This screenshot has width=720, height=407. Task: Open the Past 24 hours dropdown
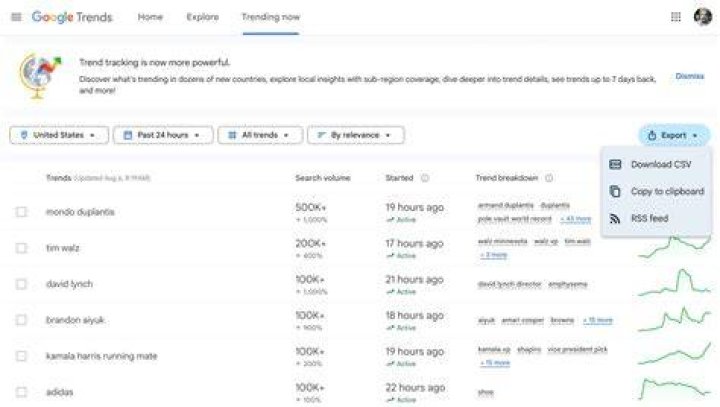163,135
